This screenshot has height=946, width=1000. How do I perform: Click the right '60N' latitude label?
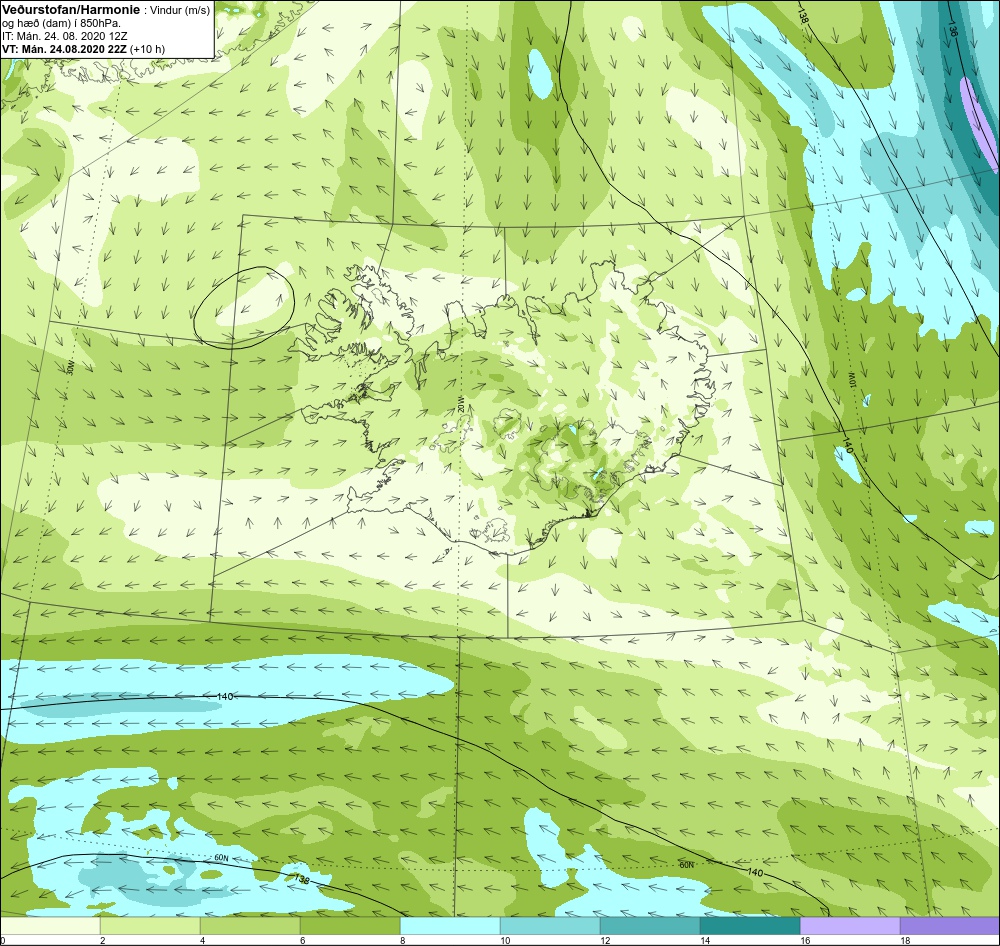tap(686, 865)
